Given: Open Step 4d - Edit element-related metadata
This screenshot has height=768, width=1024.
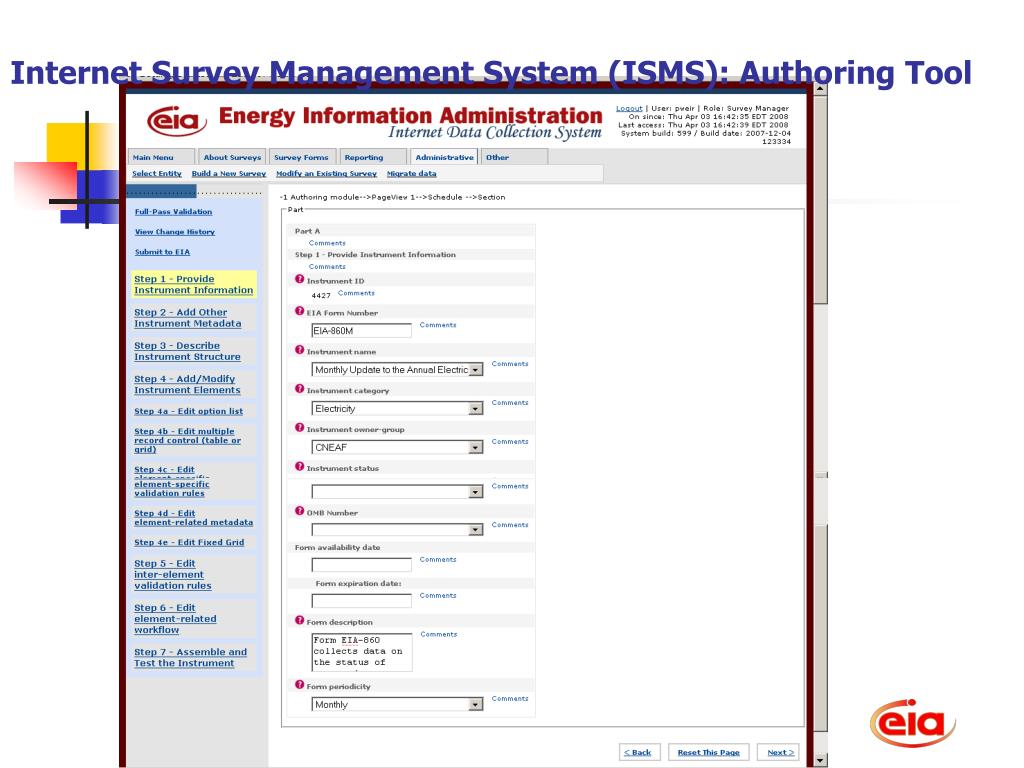Looking at the screenshot, I should [193, 518].
